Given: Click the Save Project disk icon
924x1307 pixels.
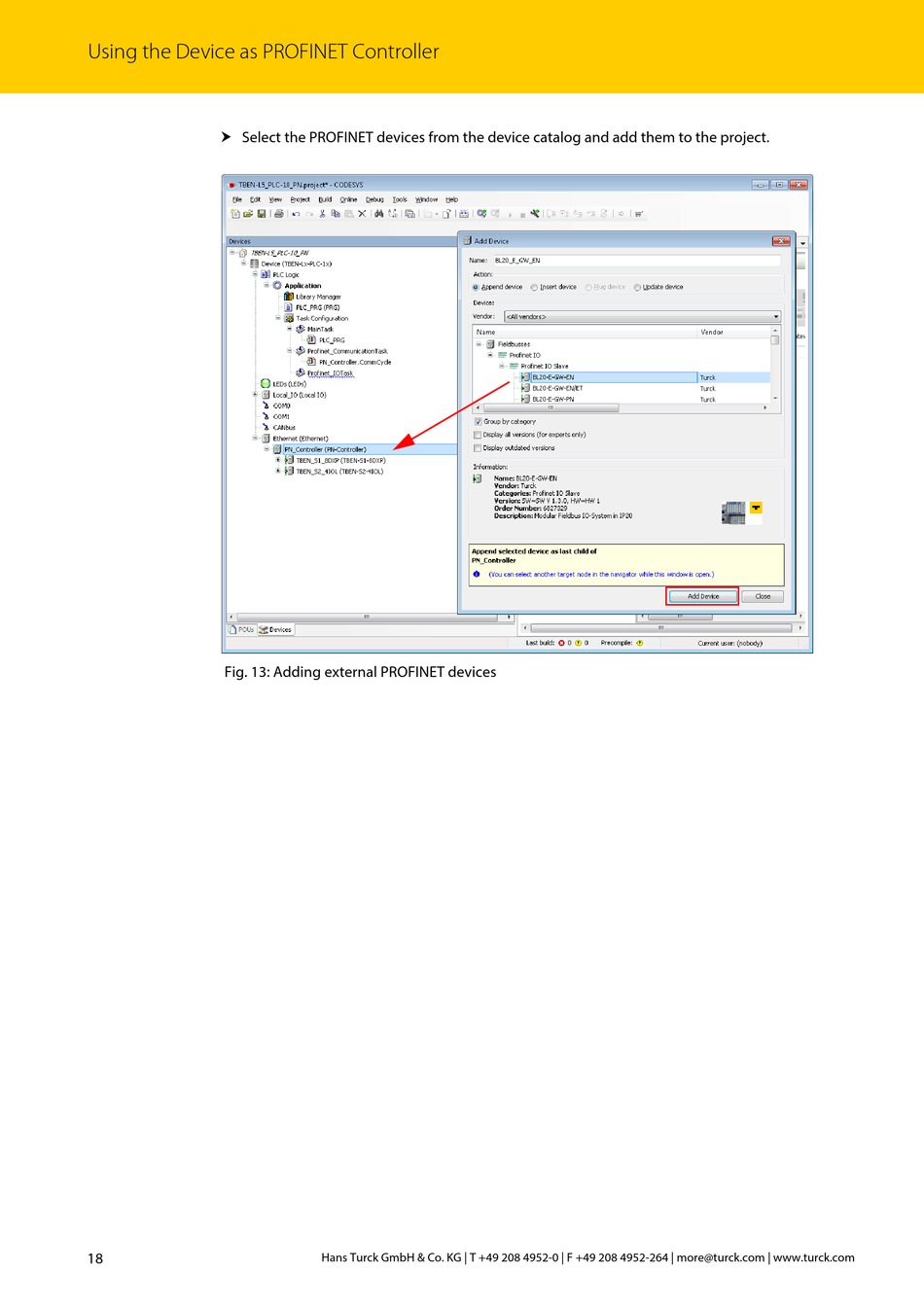Looking at the screenshot, I should pos(262,214).
